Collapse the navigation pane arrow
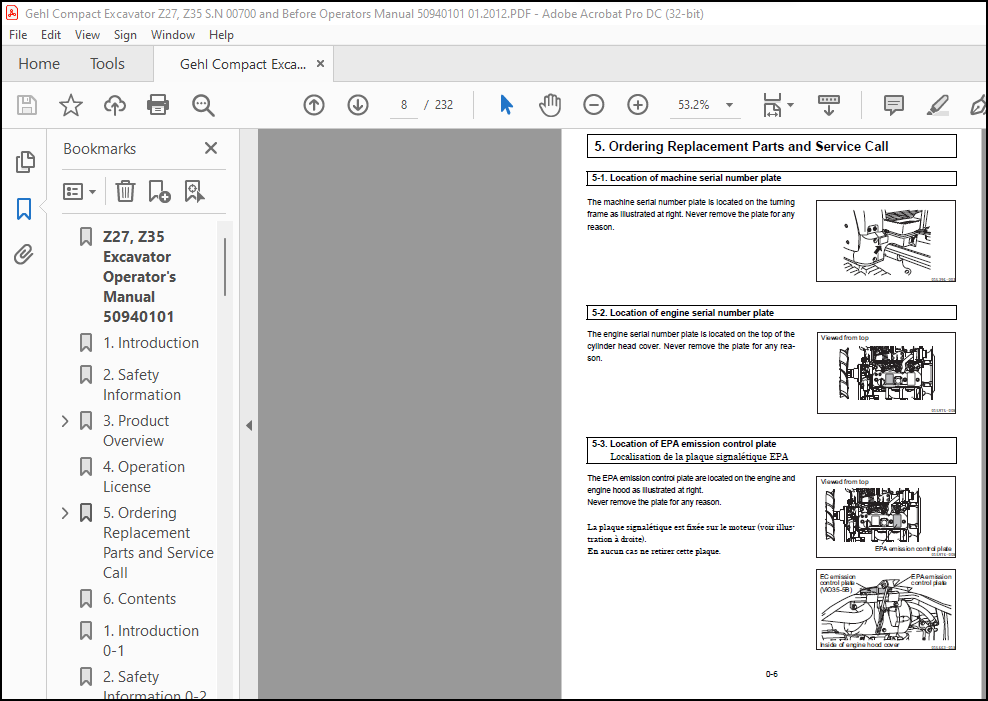Screen dimensions: 988x701 point(249,426)
